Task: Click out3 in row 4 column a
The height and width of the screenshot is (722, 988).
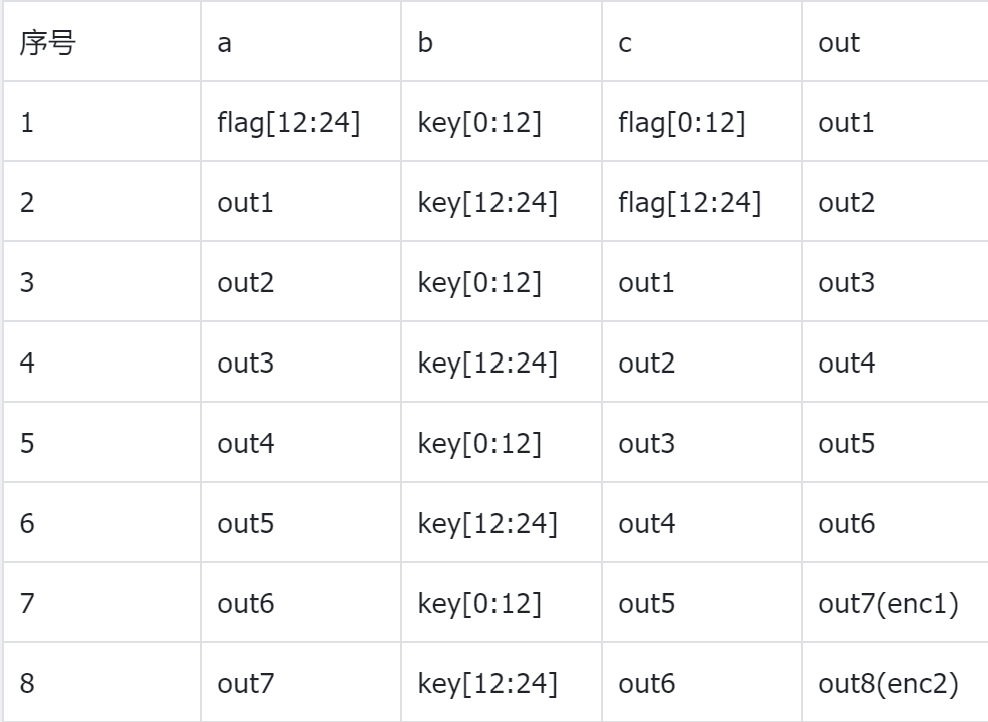Action: (x=245, y=364)
